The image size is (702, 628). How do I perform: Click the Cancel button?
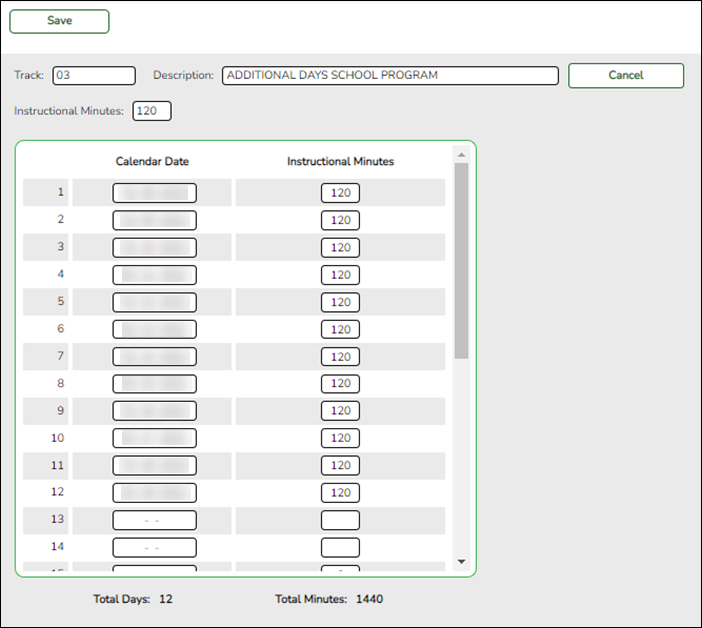626,75
